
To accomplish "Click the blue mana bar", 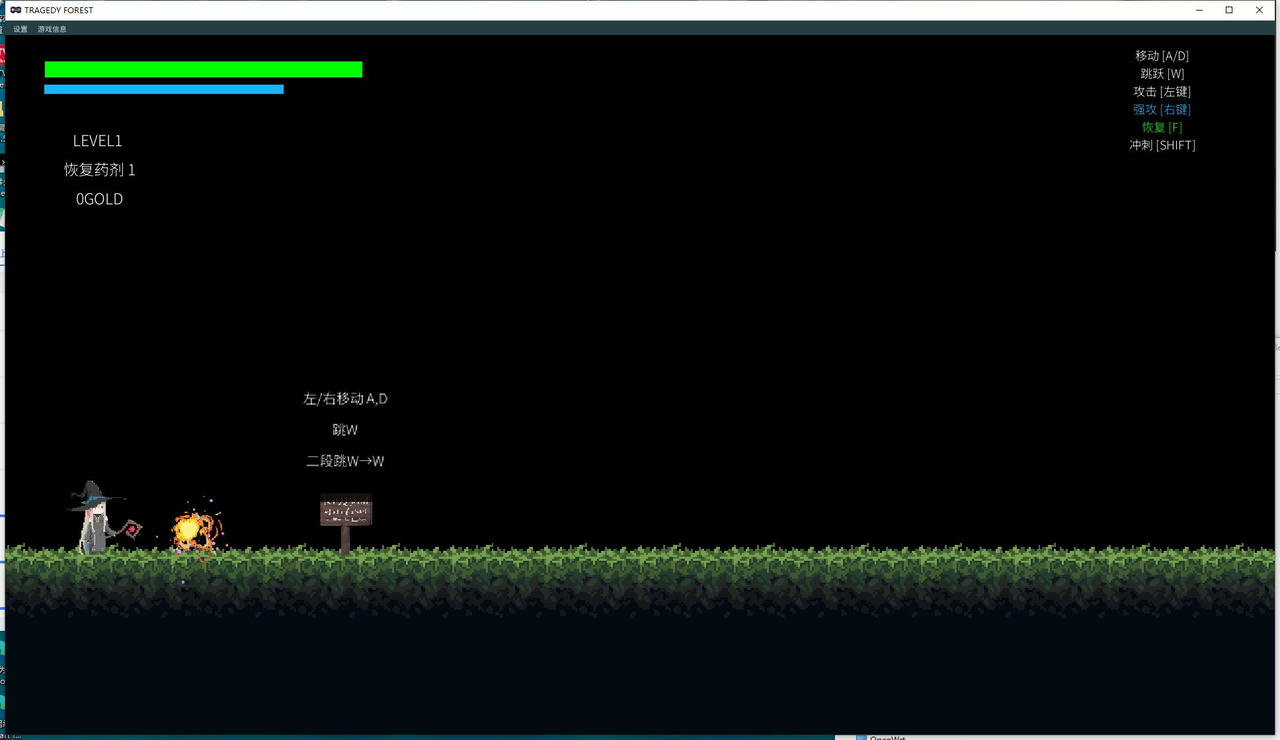I will tap(164, 89).
